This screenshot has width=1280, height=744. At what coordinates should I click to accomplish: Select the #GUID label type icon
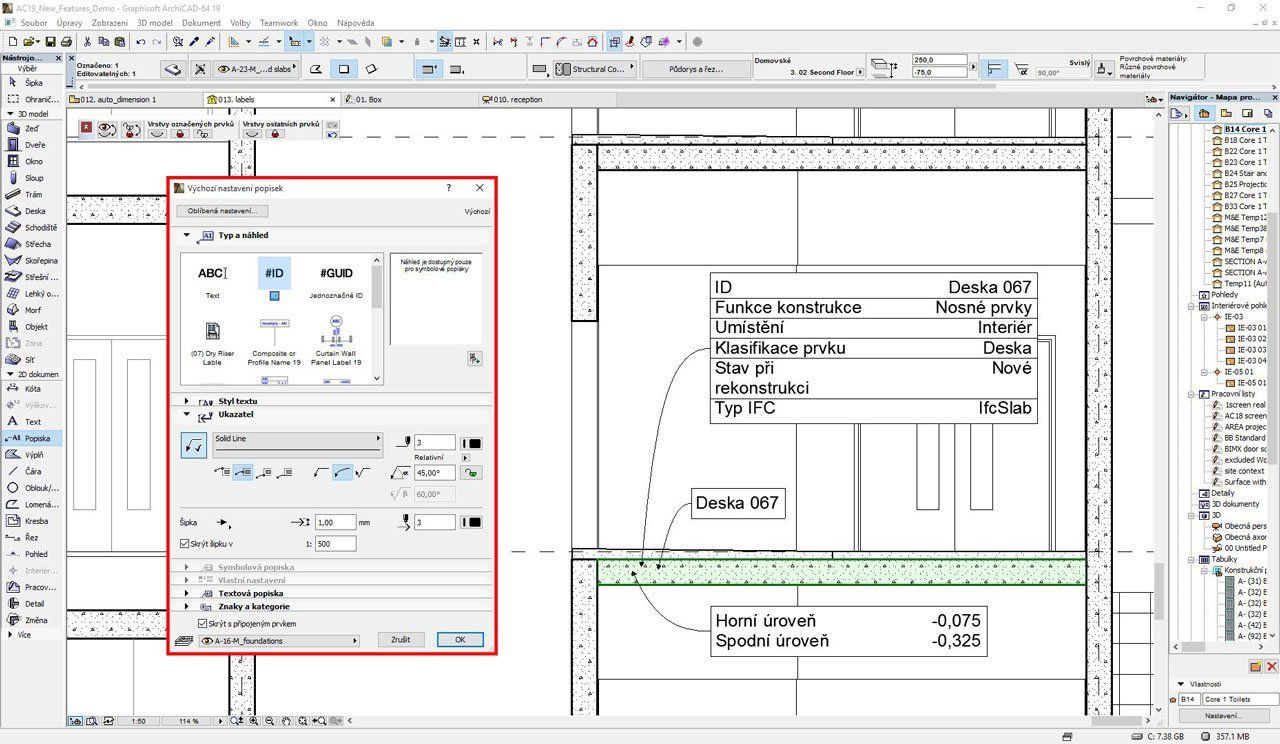click(x=336, y=274)
